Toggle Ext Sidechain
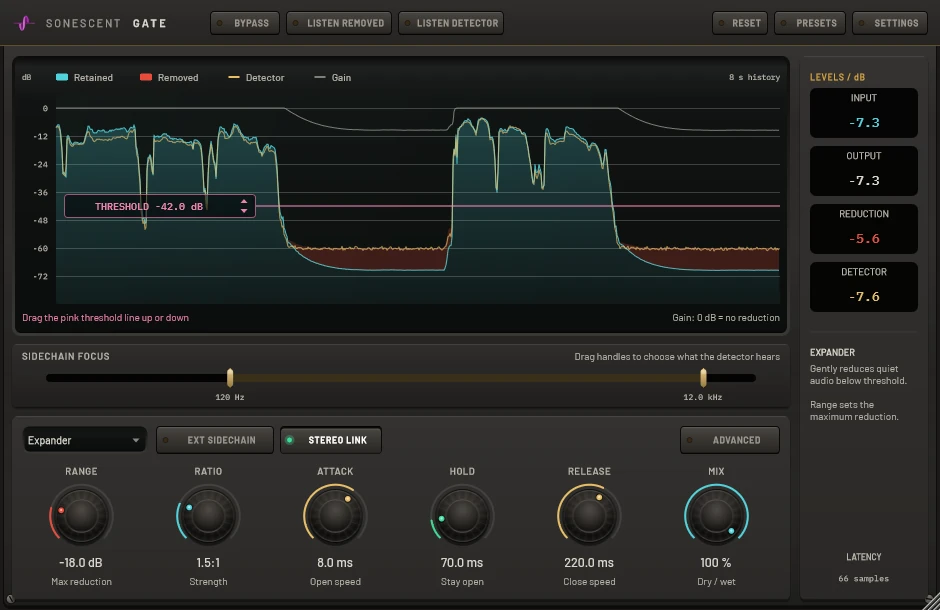 215,440
